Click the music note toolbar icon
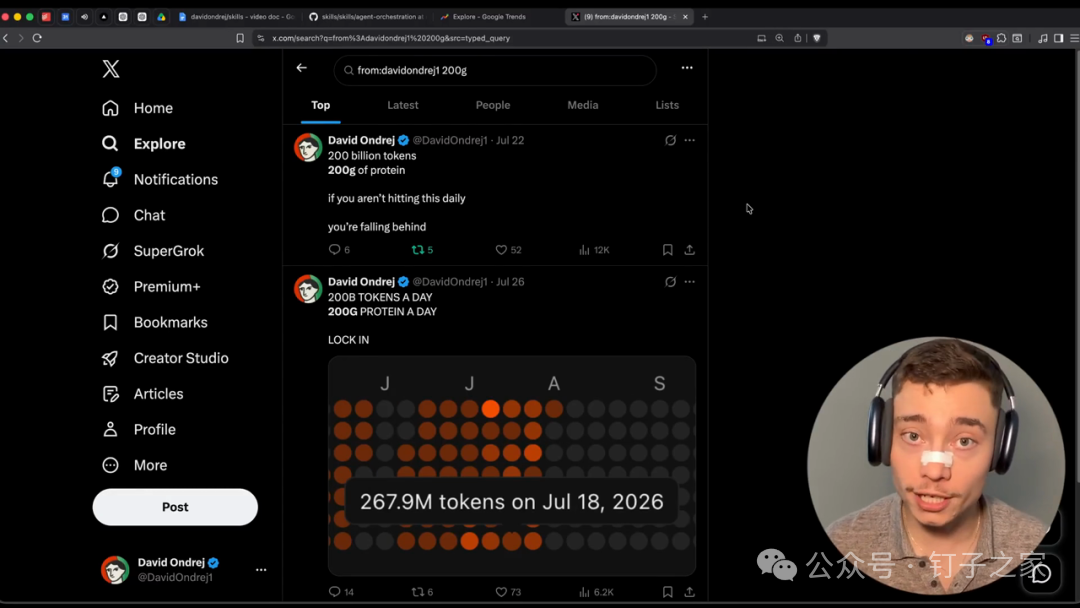This screenshot has height=608, width=1080. [1043, 38]
